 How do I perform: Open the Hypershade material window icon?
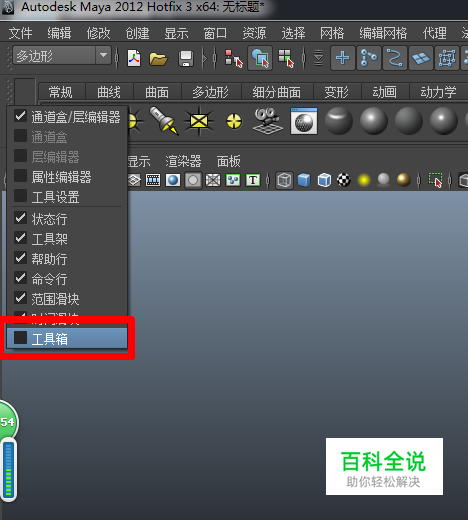pyautogui.click(x=304, y=121)
